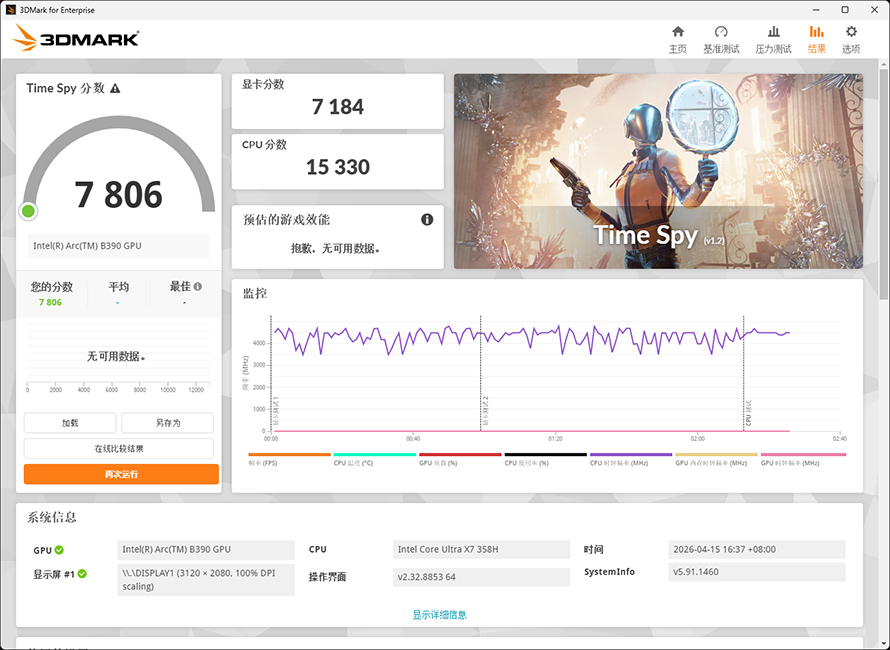Click the 监控 monitoring heading

click(x=255, y=293)
